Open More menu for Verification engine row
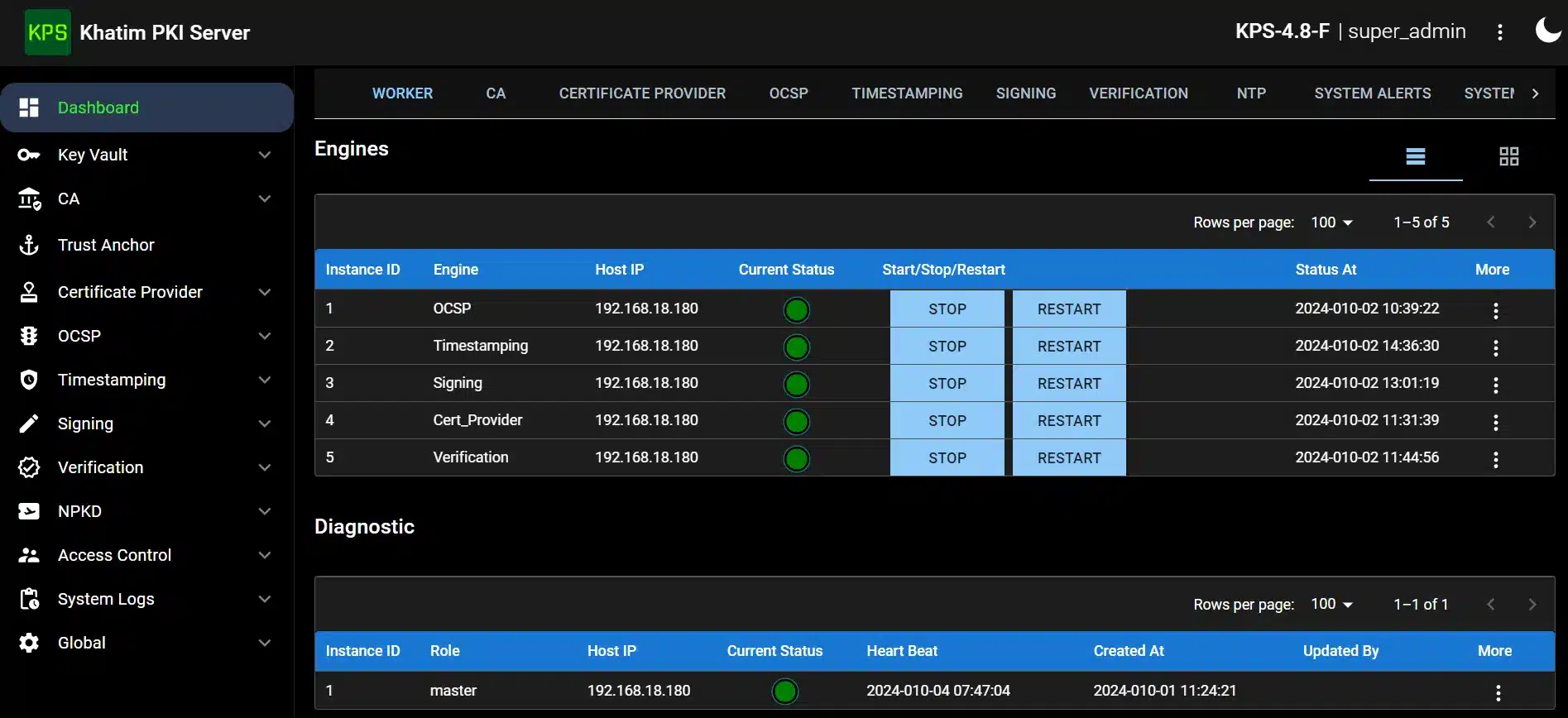Image resolution: width=1568 pixels, height=718 pixels. pyautogui.click(x=1495, y=459)
